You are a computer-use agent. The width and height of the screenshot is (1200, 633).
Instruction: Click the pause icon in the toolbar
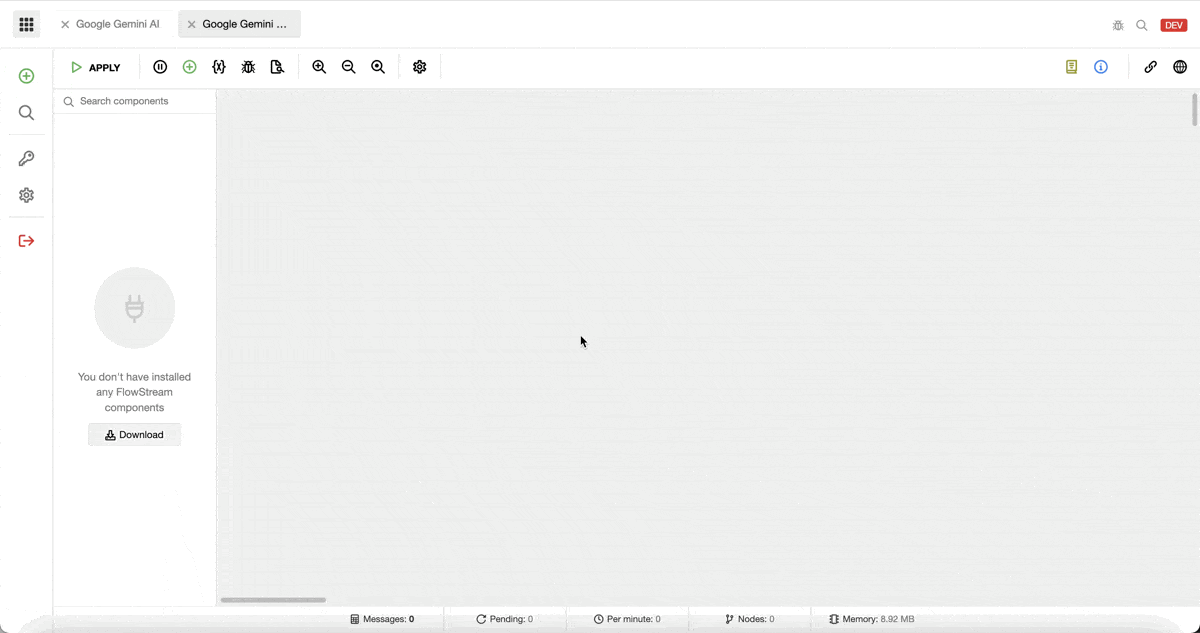pyautogui.click(x=160, y=67)
